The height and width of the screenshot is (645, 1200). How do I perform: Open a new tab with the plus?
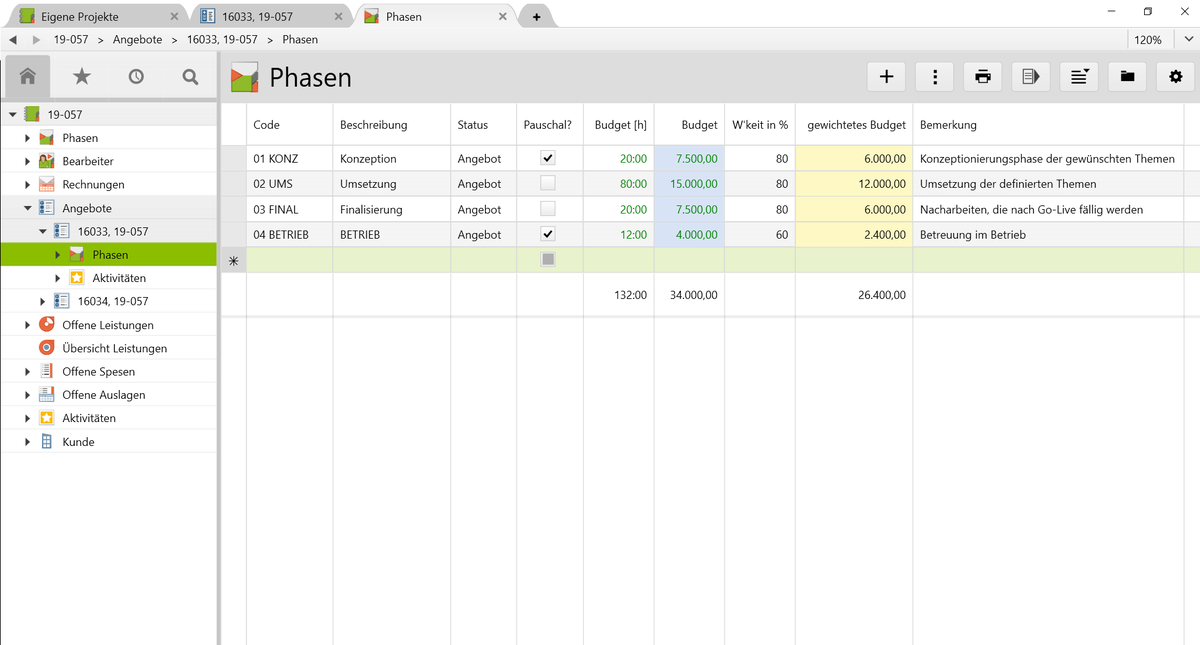pyautogui.click(x=536, y=17)
